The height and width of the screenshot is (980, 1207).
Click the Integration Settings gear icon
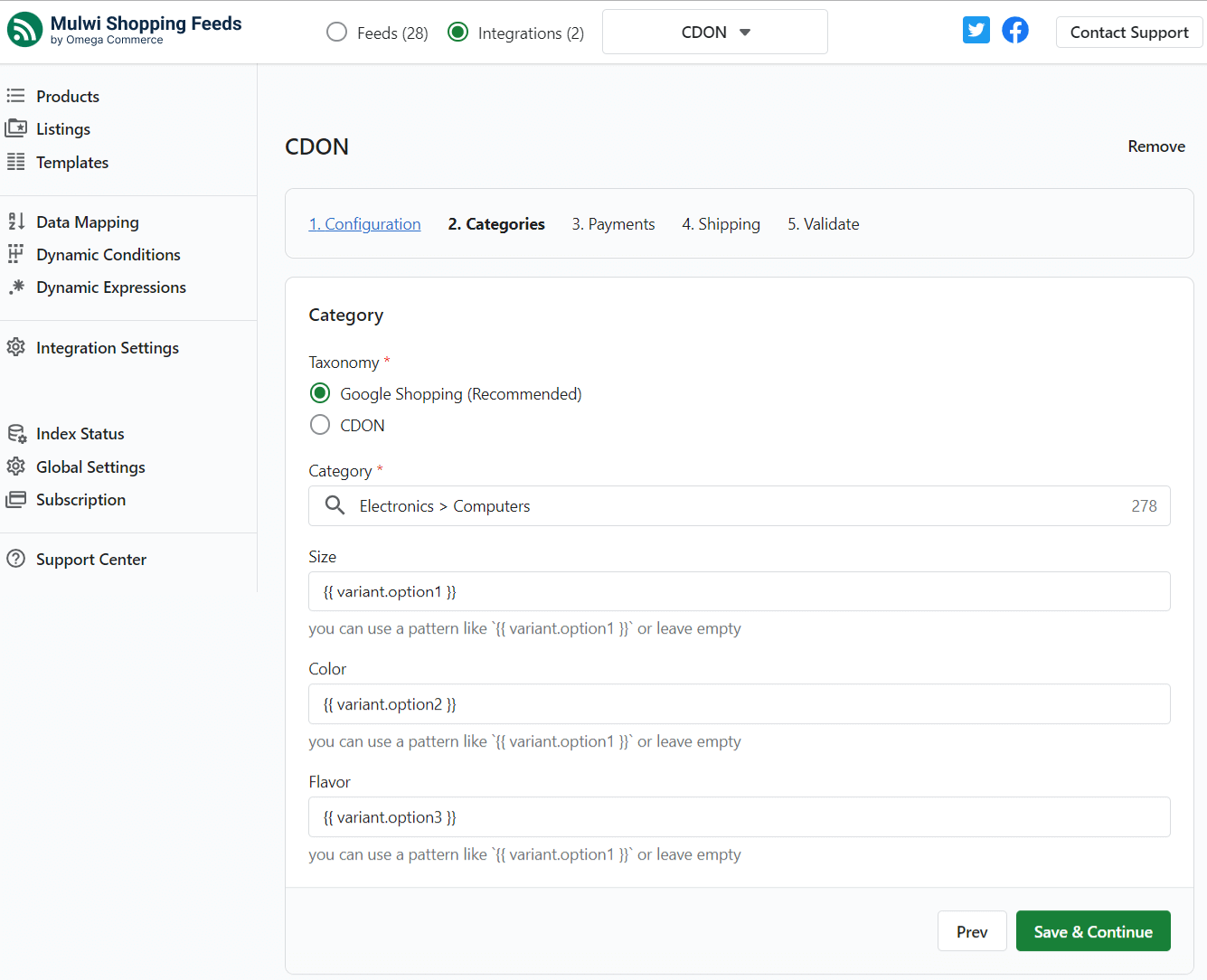coord(16,347)
